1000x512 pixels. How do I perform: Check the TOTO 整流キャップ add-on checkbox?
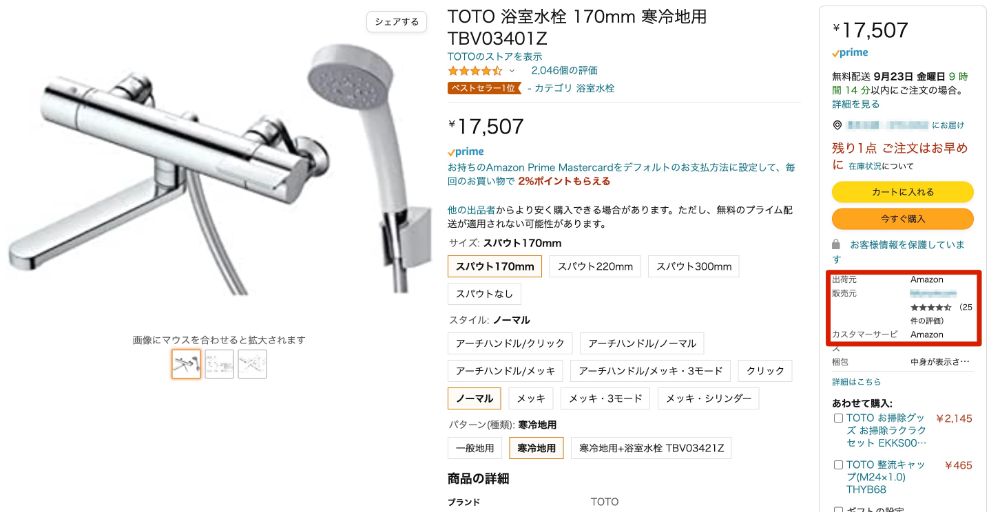pos(838,465)
